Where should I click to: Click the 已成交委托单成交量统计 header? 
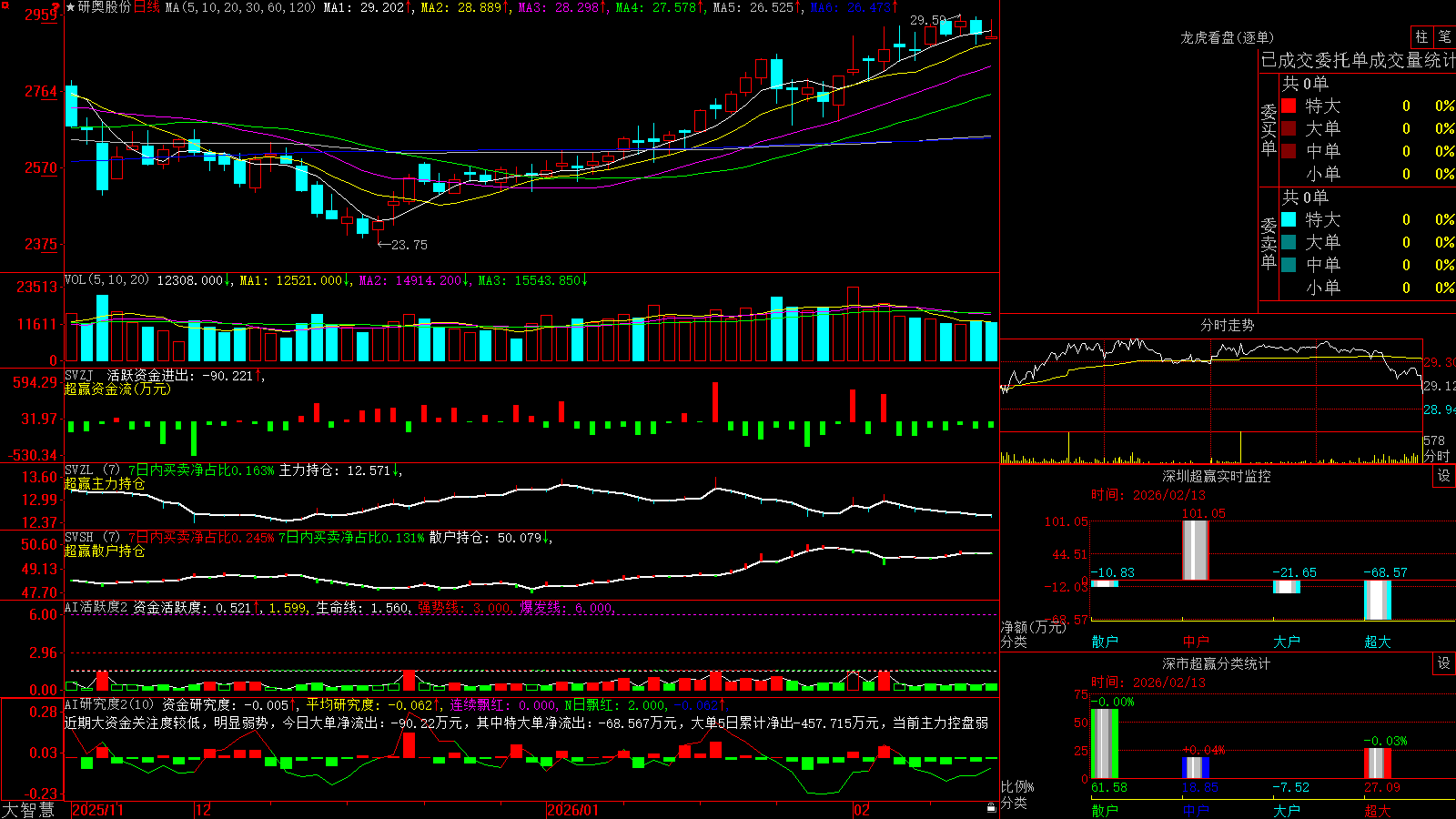(1358, 60)
